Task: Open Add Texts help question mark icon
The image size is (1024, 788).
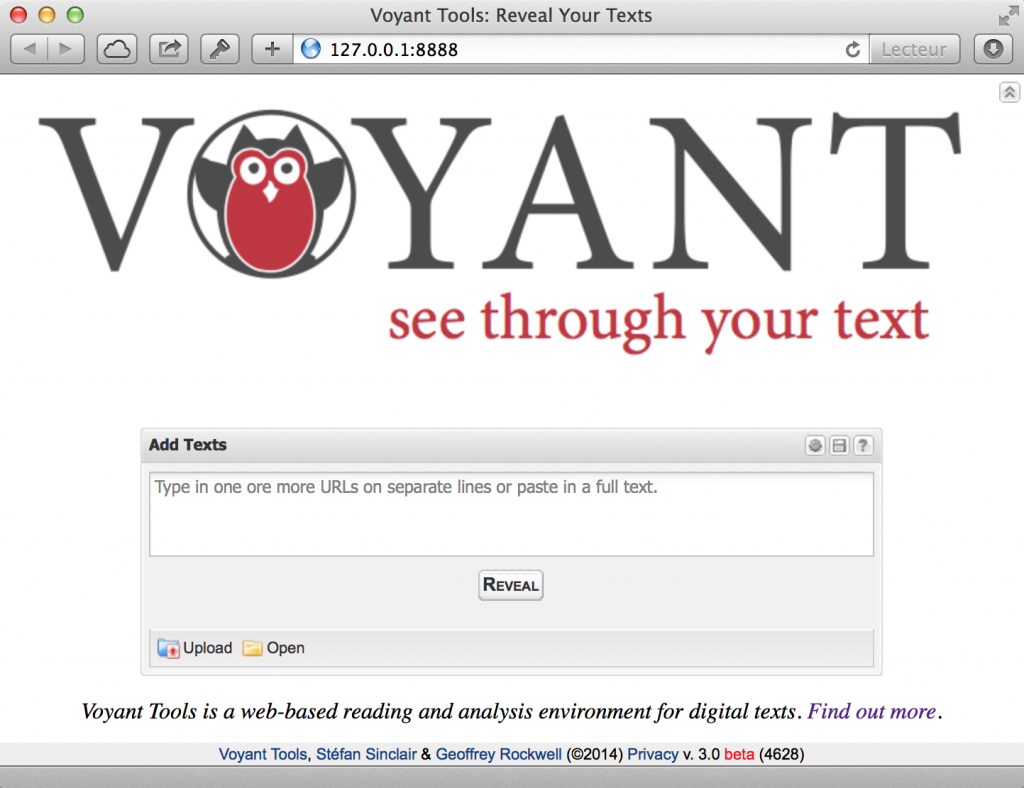Action: pyautogui.click(x=863, y=445)
